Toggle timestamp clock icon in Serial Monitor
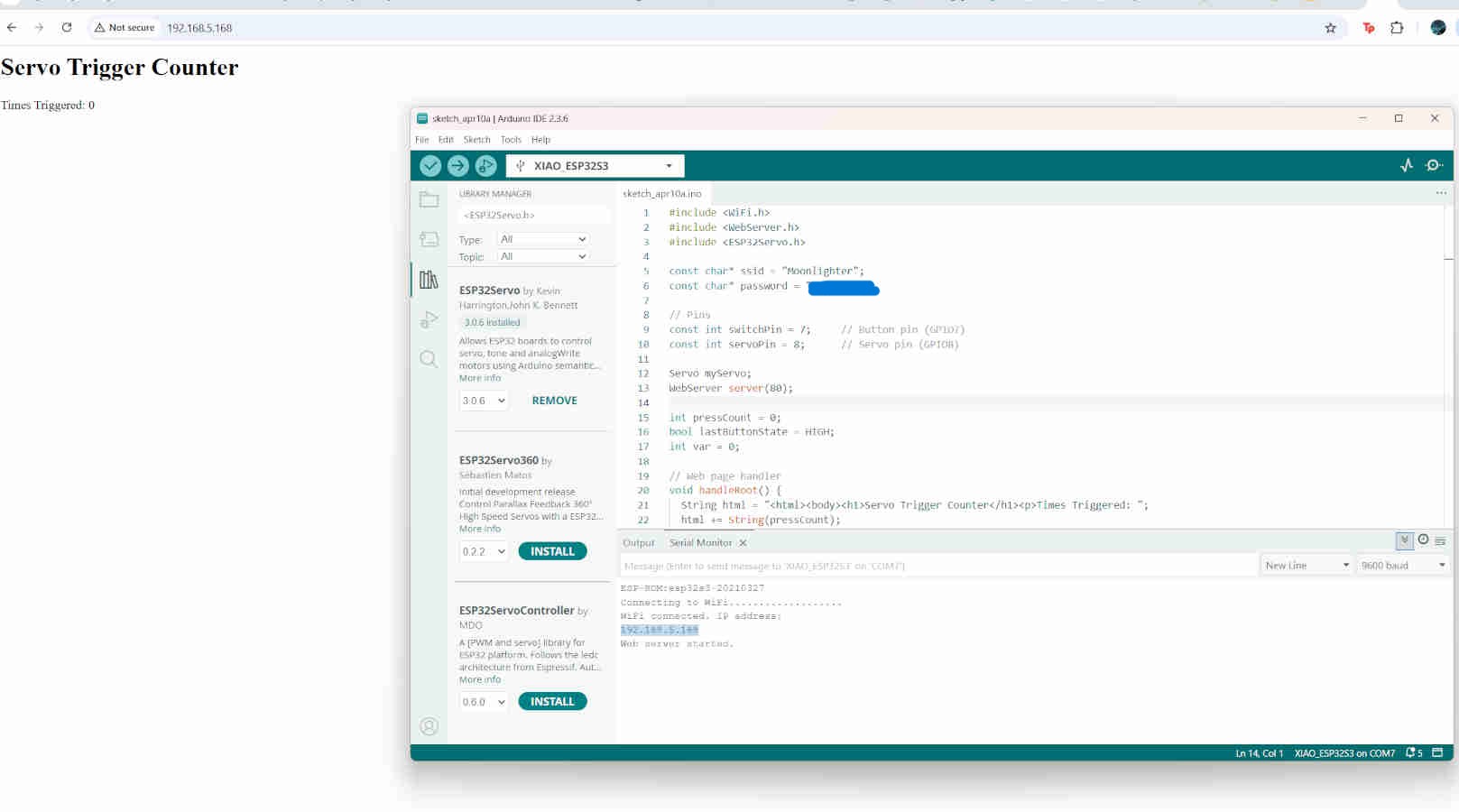 tap(1423, 540)
